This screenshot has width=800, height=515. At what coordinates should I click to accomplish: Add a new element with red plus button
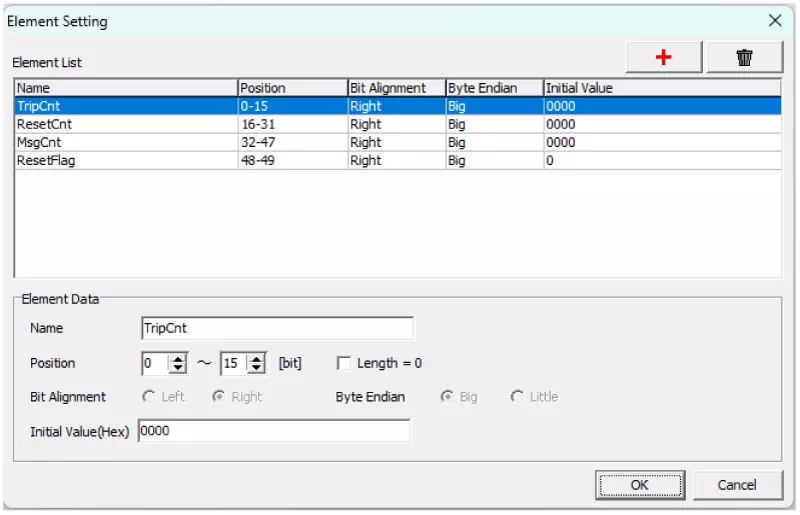663,57
